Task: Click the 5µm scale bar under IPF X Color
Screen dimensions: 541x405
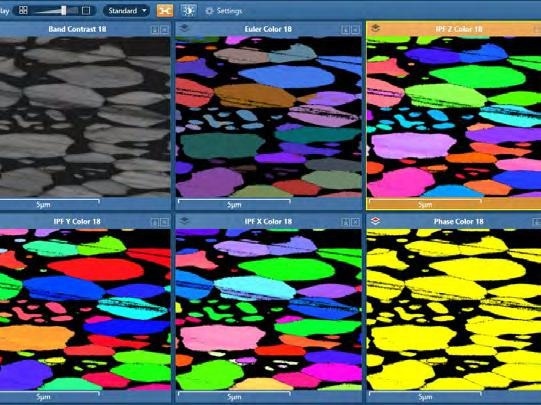Action: point(234,396)
